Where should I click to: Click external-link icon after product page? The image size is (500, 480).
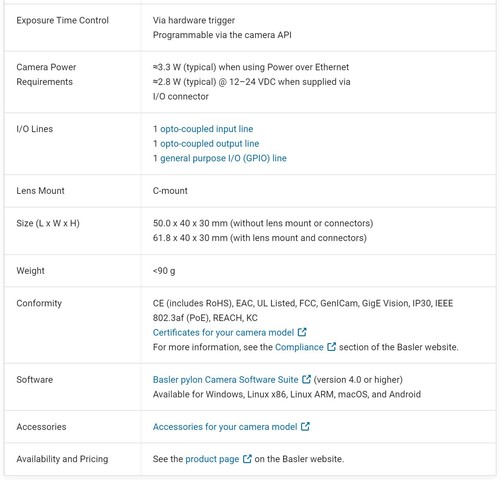click(247, 459)
